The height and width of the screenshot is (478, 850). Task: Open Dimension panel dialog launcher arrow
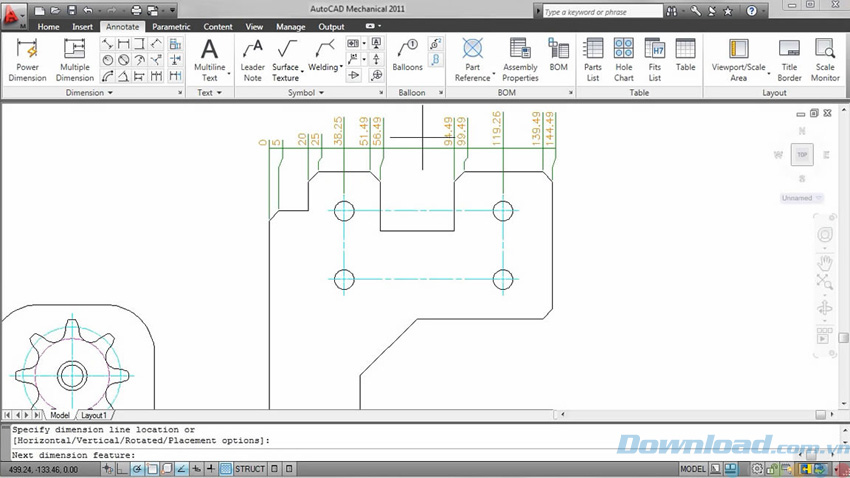181,93
